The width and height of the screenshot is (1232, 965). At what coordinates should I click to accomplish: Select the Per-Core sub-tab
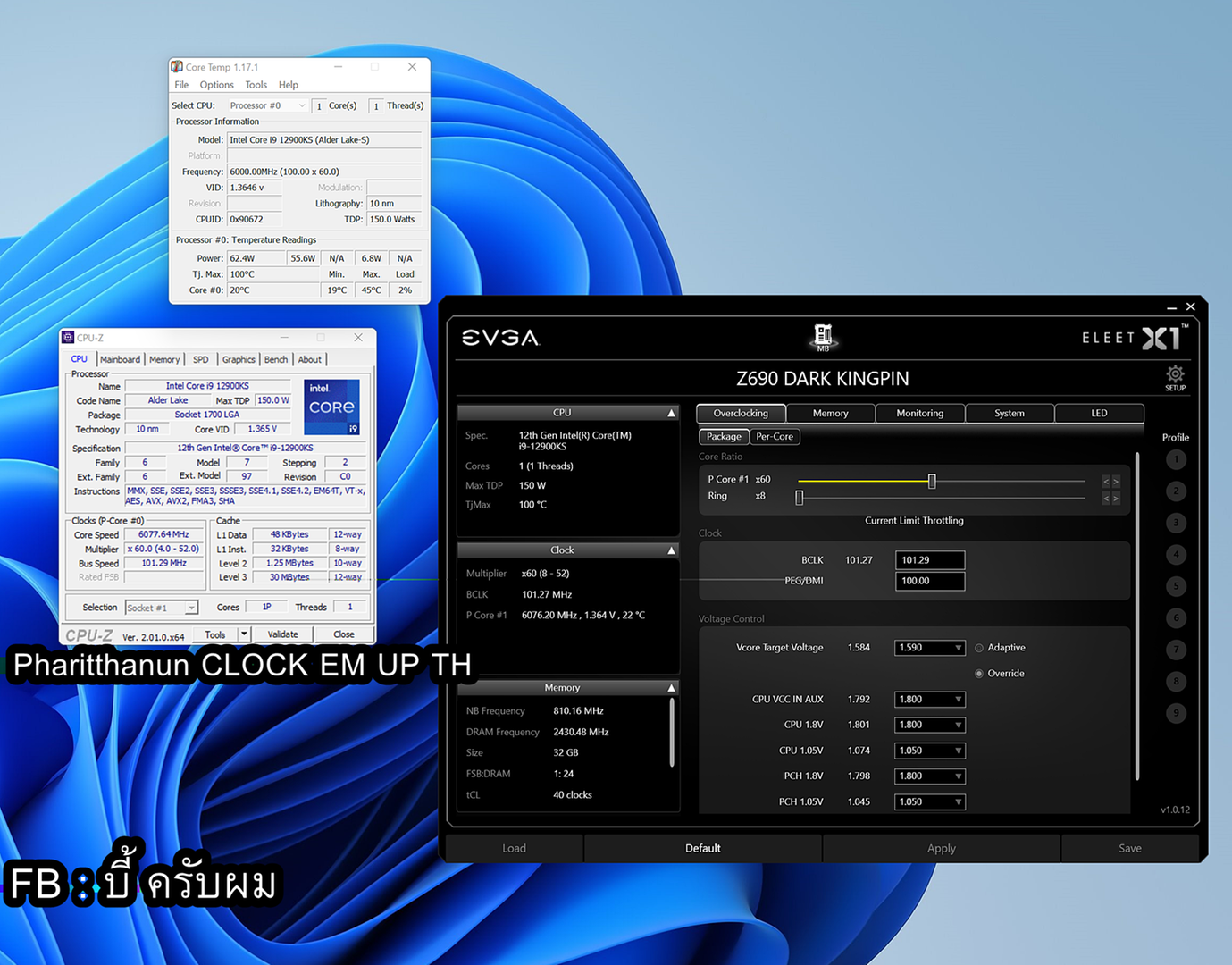pyautogui.click(x=775, y=437)
